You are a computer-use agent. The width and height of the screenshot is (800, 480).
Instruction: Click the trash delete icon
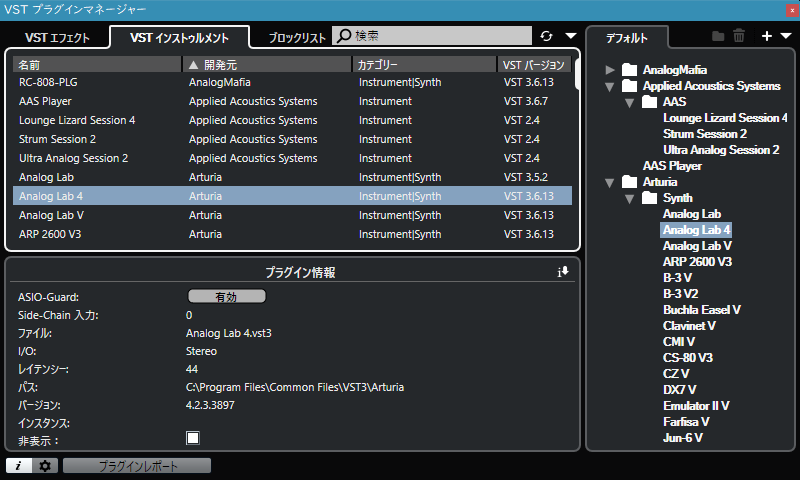739,36
